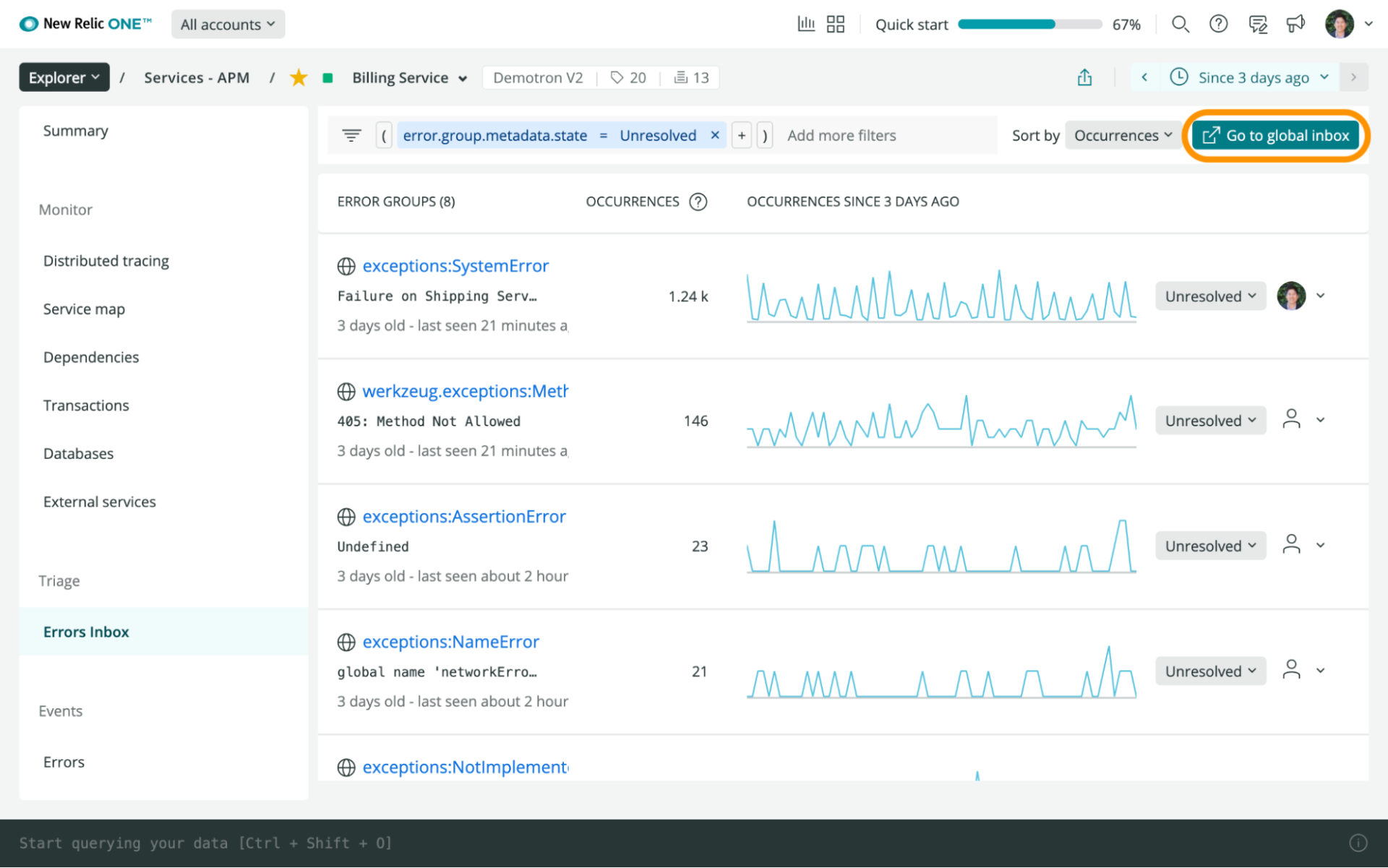Remove the Unresolved filter with its X
The image size is (1388, 868).
[714, 135]
